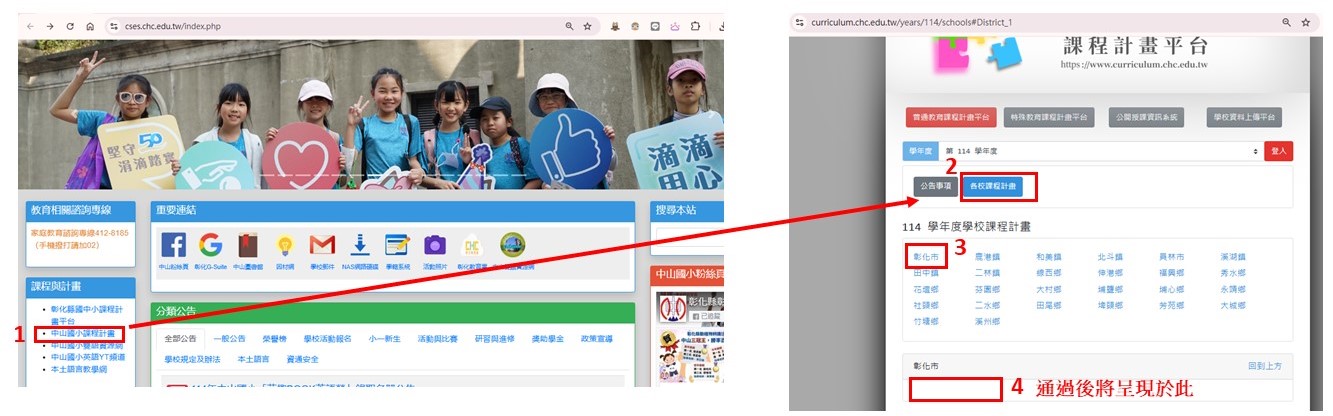Click the 學校資料上傳平台 button
Image resolution: width=1333 pixels, height=416 pixels.
(1244, 117)
